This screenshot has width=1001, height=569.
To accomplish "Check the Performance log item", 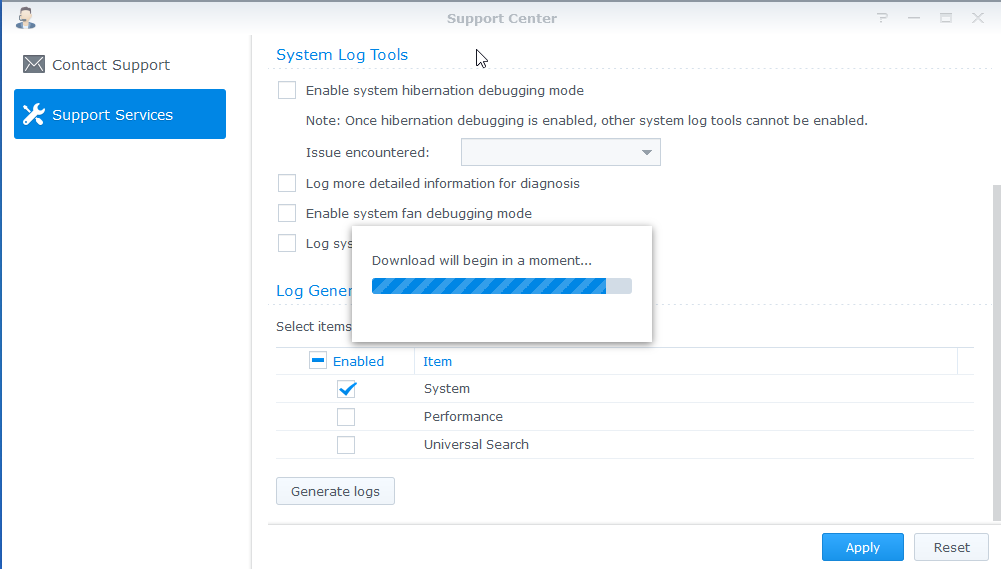I will (346, 417).
